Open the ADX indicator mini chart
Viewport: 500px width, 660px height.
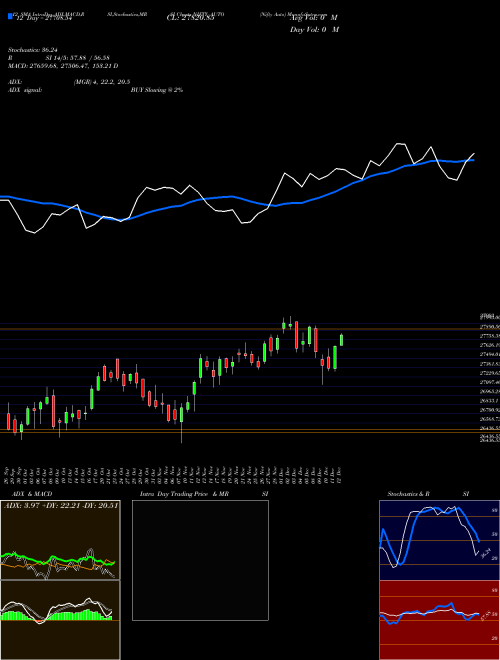pyautogui.click(x=60, y=540)
